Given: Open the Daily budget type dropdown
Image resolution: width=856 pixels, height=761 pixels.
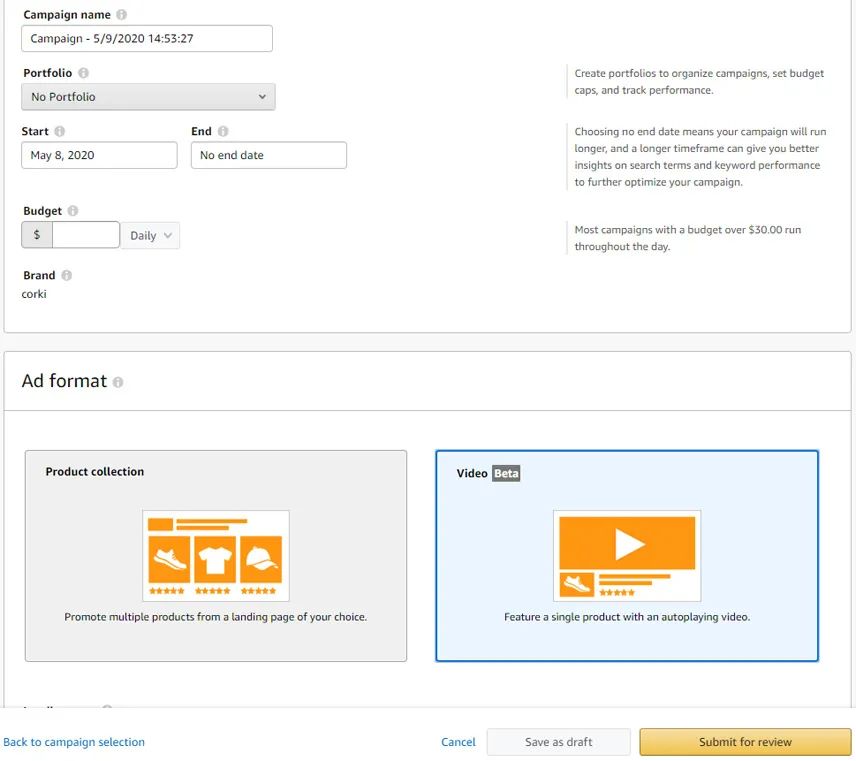Looking at the screenshot, I should [151, 236].
